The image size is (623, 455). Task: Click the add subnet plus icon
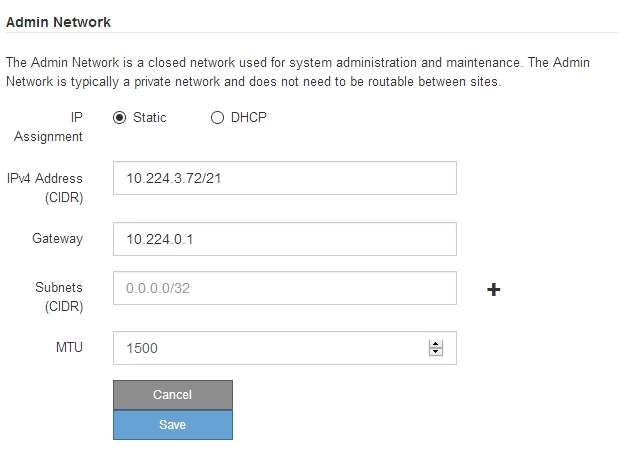pyautogui.click(x=493, y=290)
